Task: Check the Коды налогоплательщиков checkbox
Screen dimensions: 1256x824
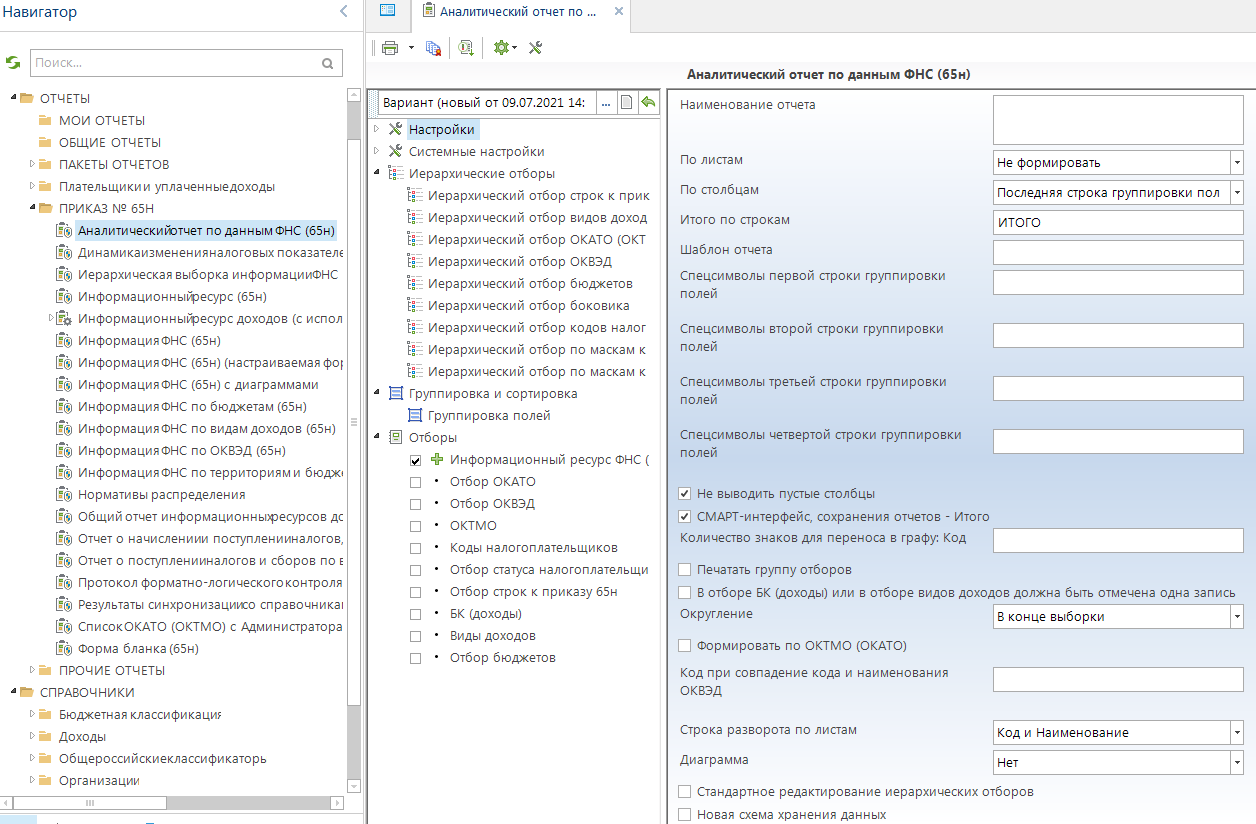Action: (x=416, y=548)
